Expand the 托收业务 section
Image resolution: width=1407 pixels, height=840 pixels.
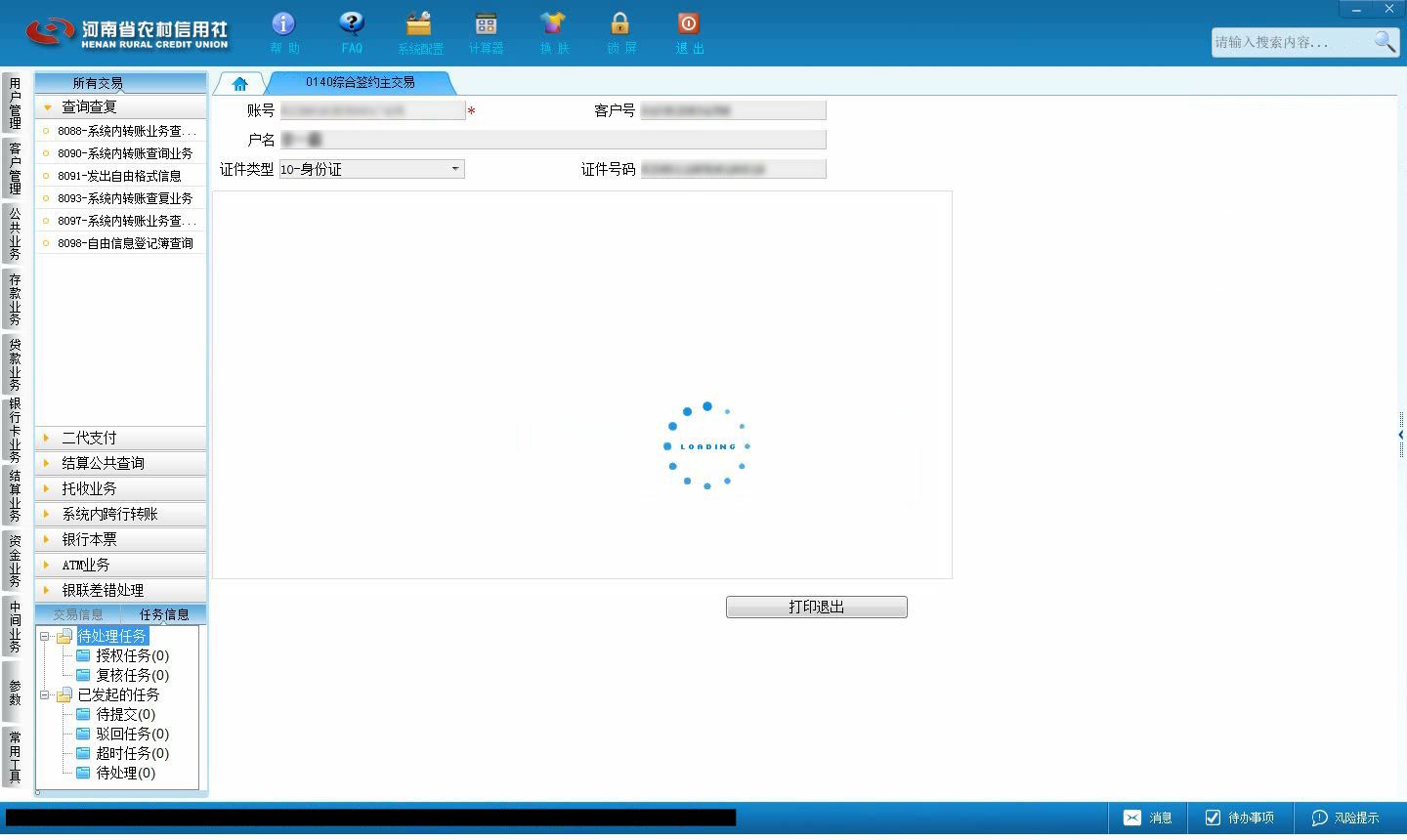[120, 488]
